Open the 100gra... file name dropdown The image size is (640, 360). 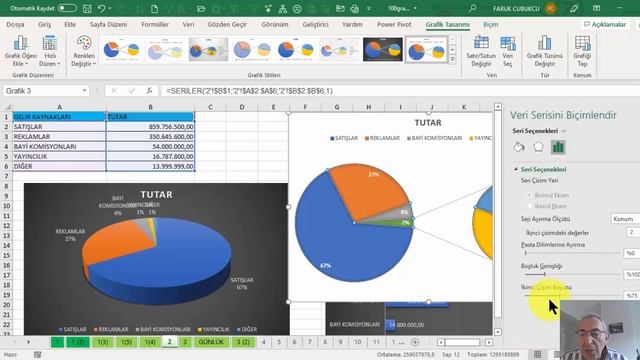tap(416, 8)
